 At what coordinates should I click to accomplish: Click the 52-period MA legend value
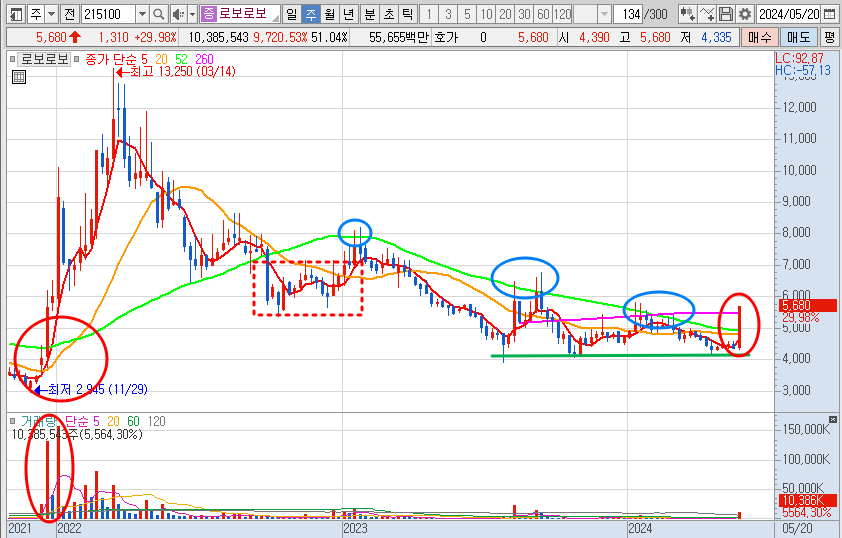[182, 59]
